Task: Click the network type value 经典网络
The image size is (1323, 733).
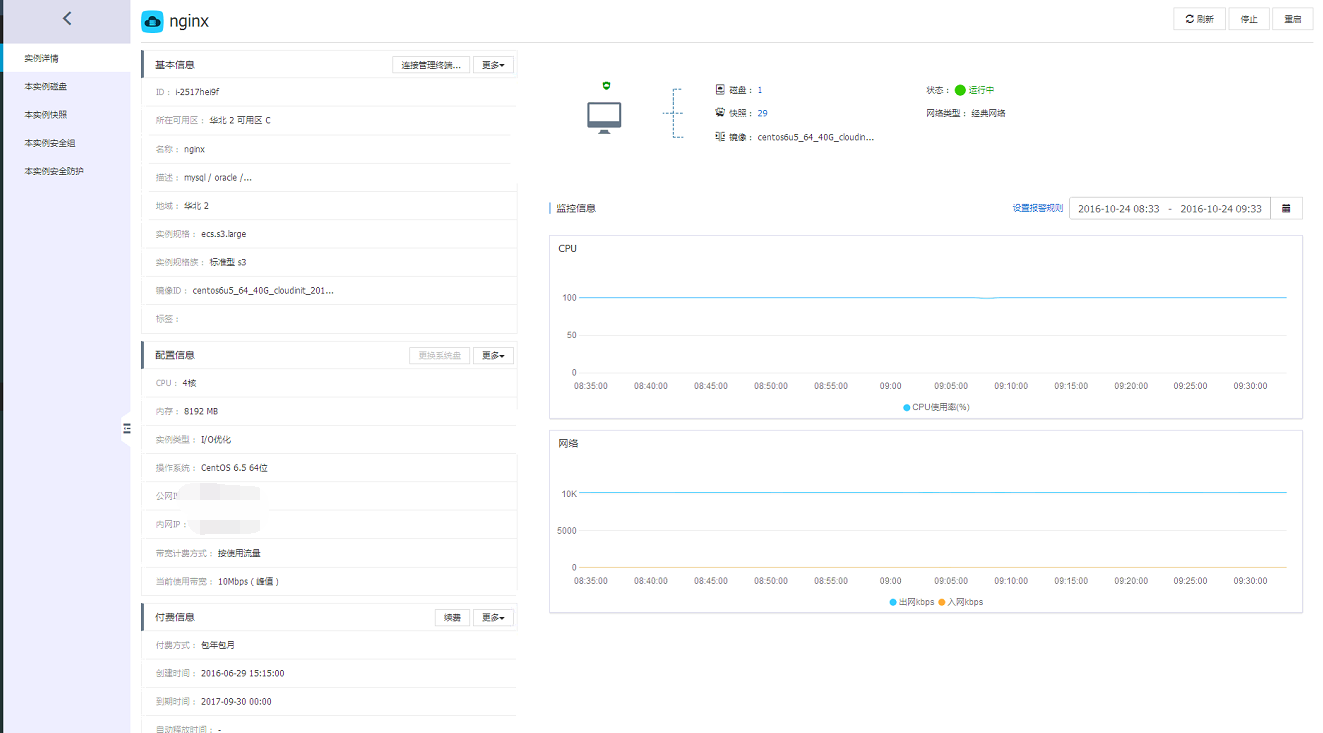Action: click(x=988, y=113)
